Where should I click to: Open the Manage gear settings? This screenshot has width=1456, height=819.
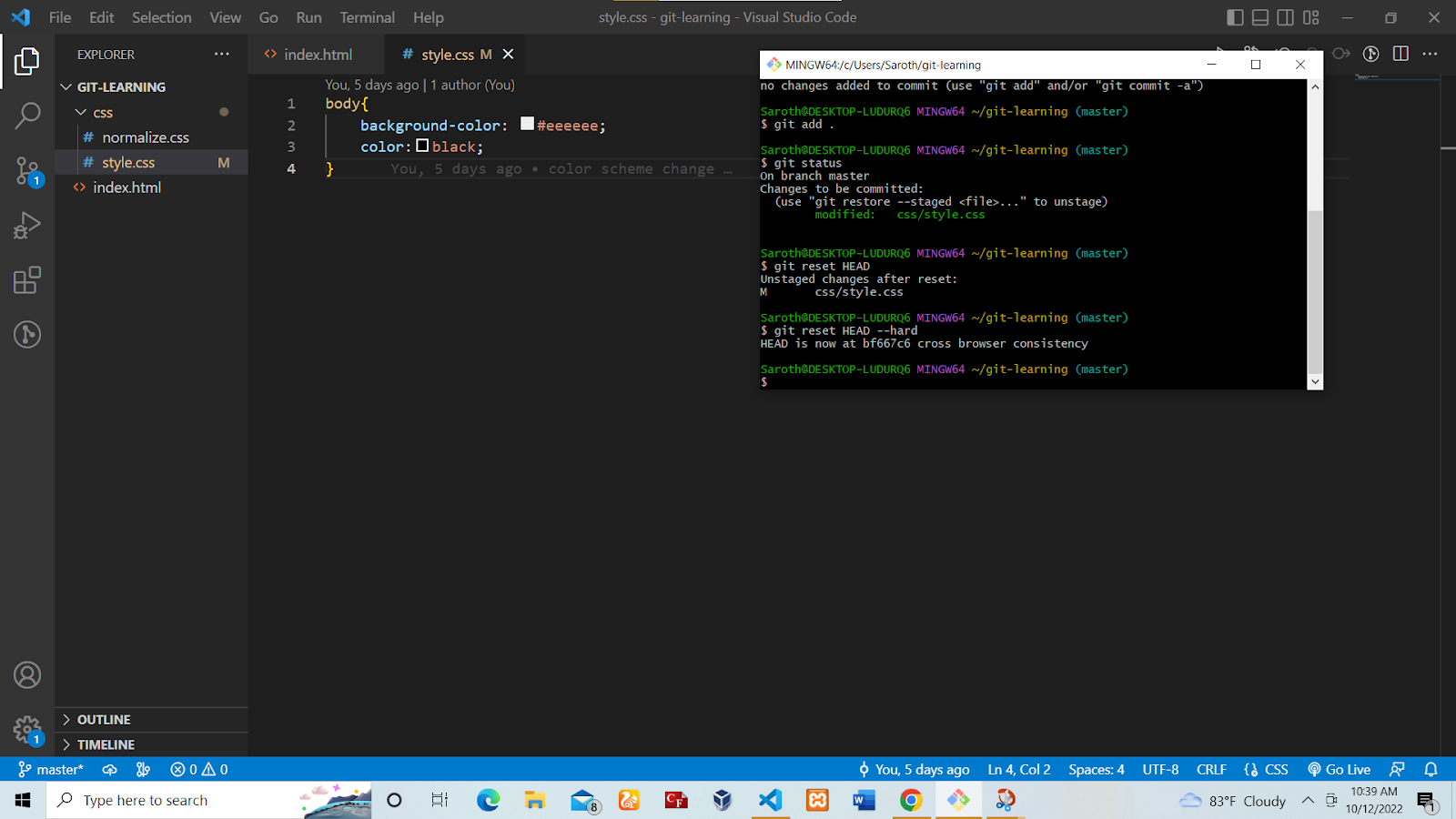coord(27,729)
